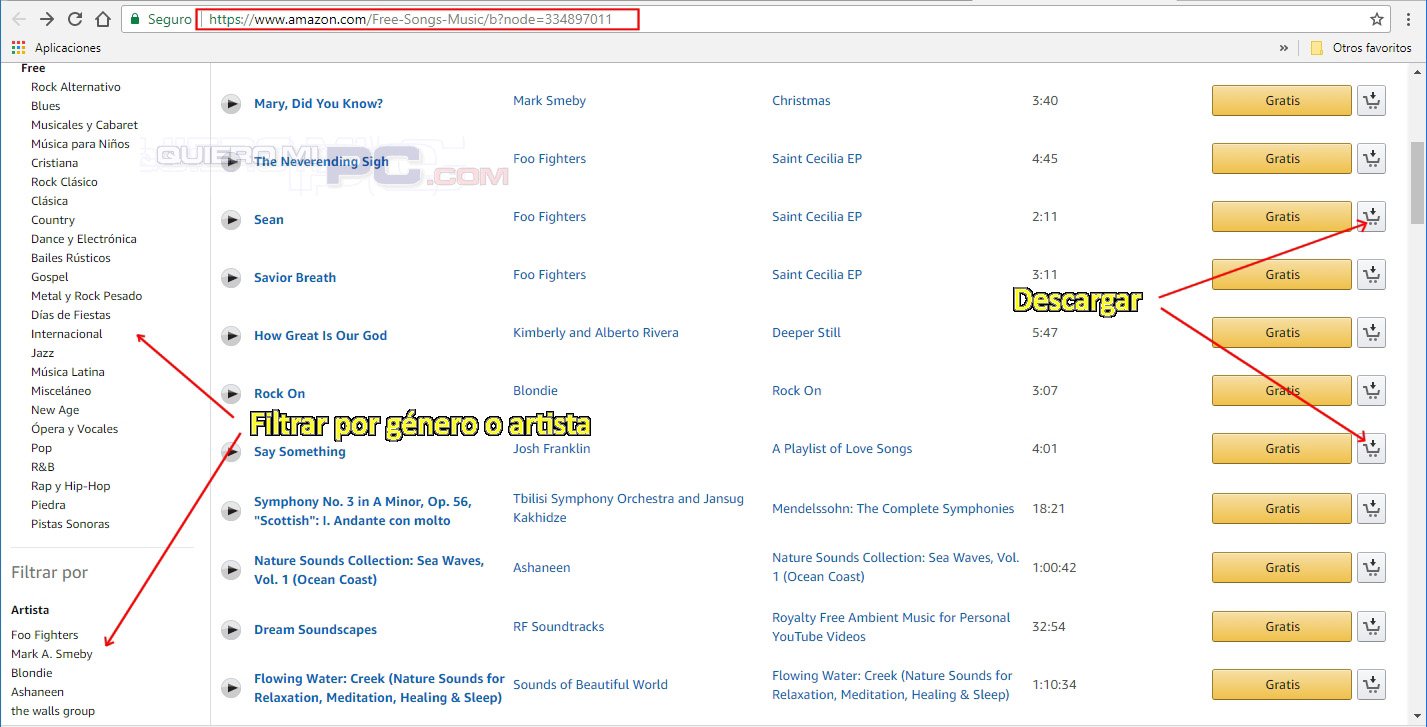Open album A Playlist of Love Songs
Screen dimensions: 1427x727
(x=842, y=449)
